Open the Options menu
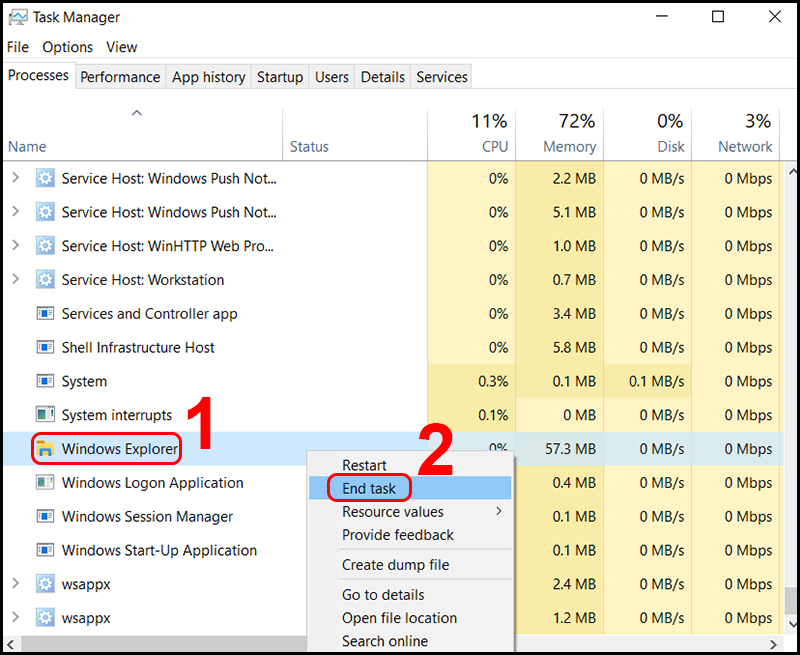The height and width of the screenshot is (655, 800). (x=67, y=47)
